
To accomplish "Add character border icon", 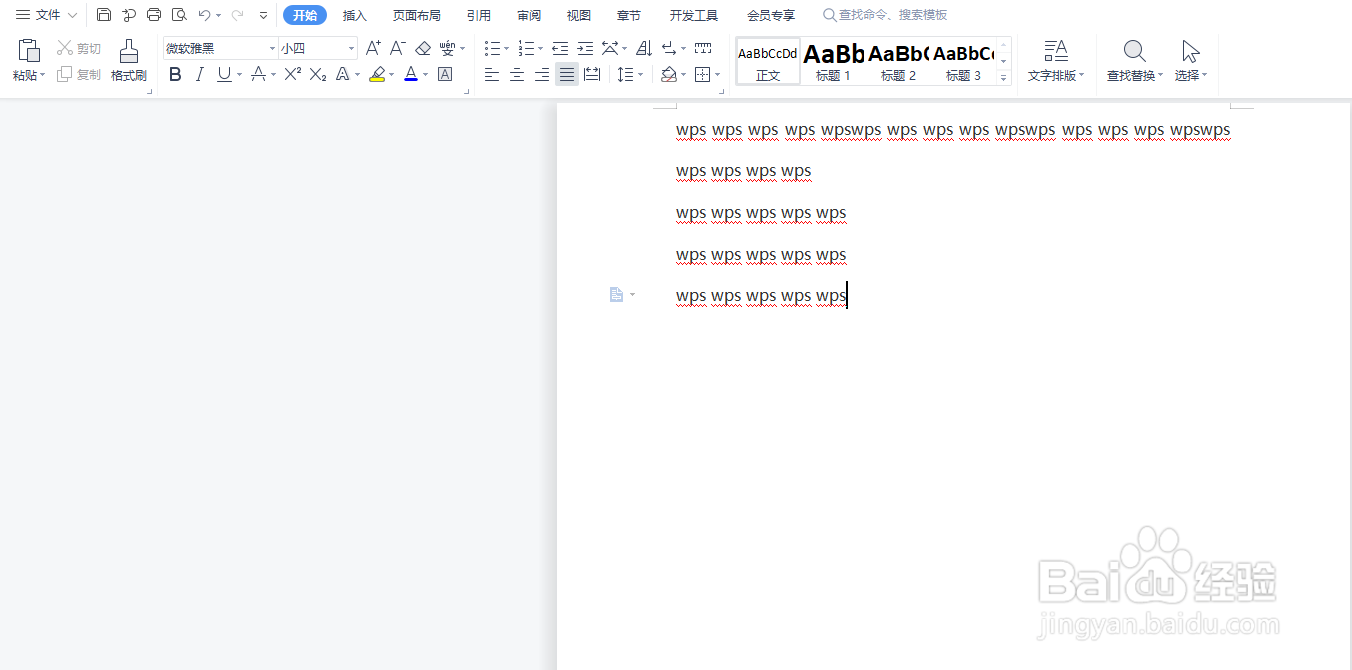I will click(x=445, y=74).
